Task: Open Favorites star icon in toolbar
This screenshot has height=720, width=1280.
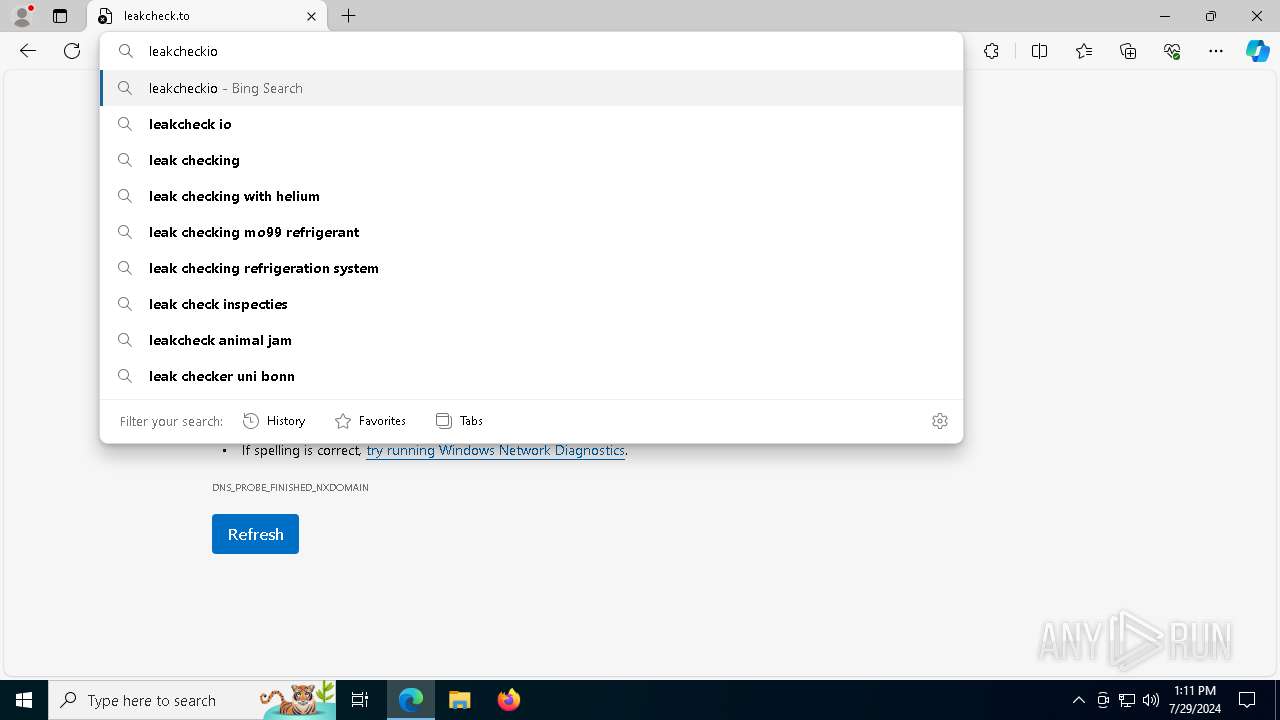Action: [x=1084, y=51]
